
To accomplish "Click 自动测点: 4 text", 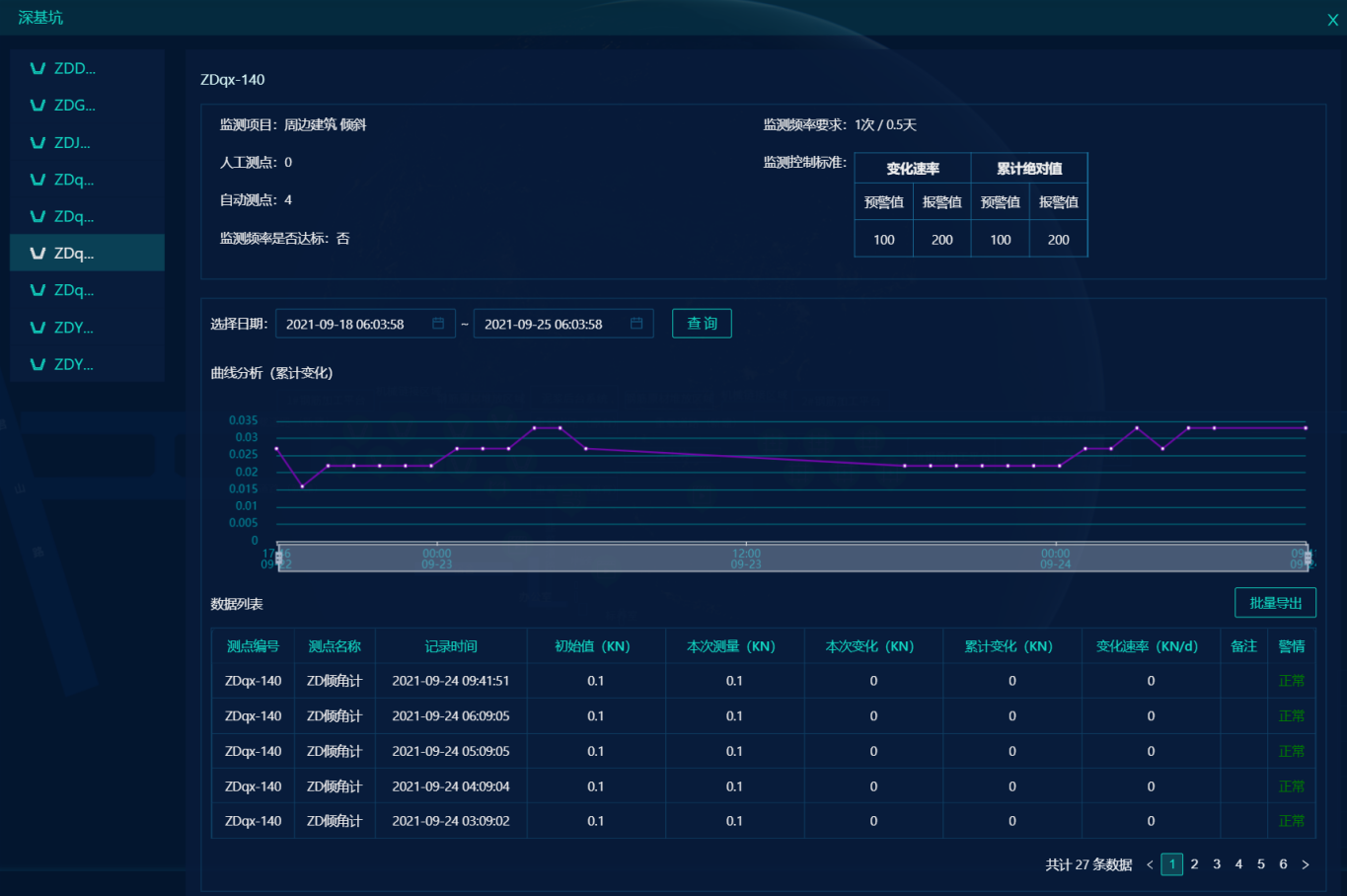I will (x=256, y=200).
